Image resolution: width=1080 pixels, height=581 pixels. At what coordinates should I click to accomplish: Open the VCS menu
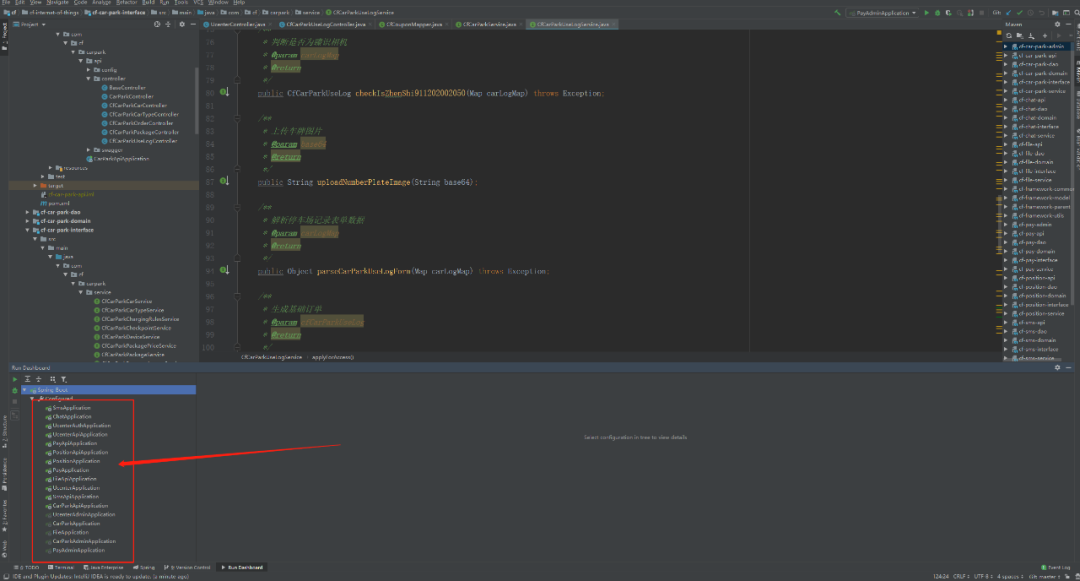[x=198, y=3]
